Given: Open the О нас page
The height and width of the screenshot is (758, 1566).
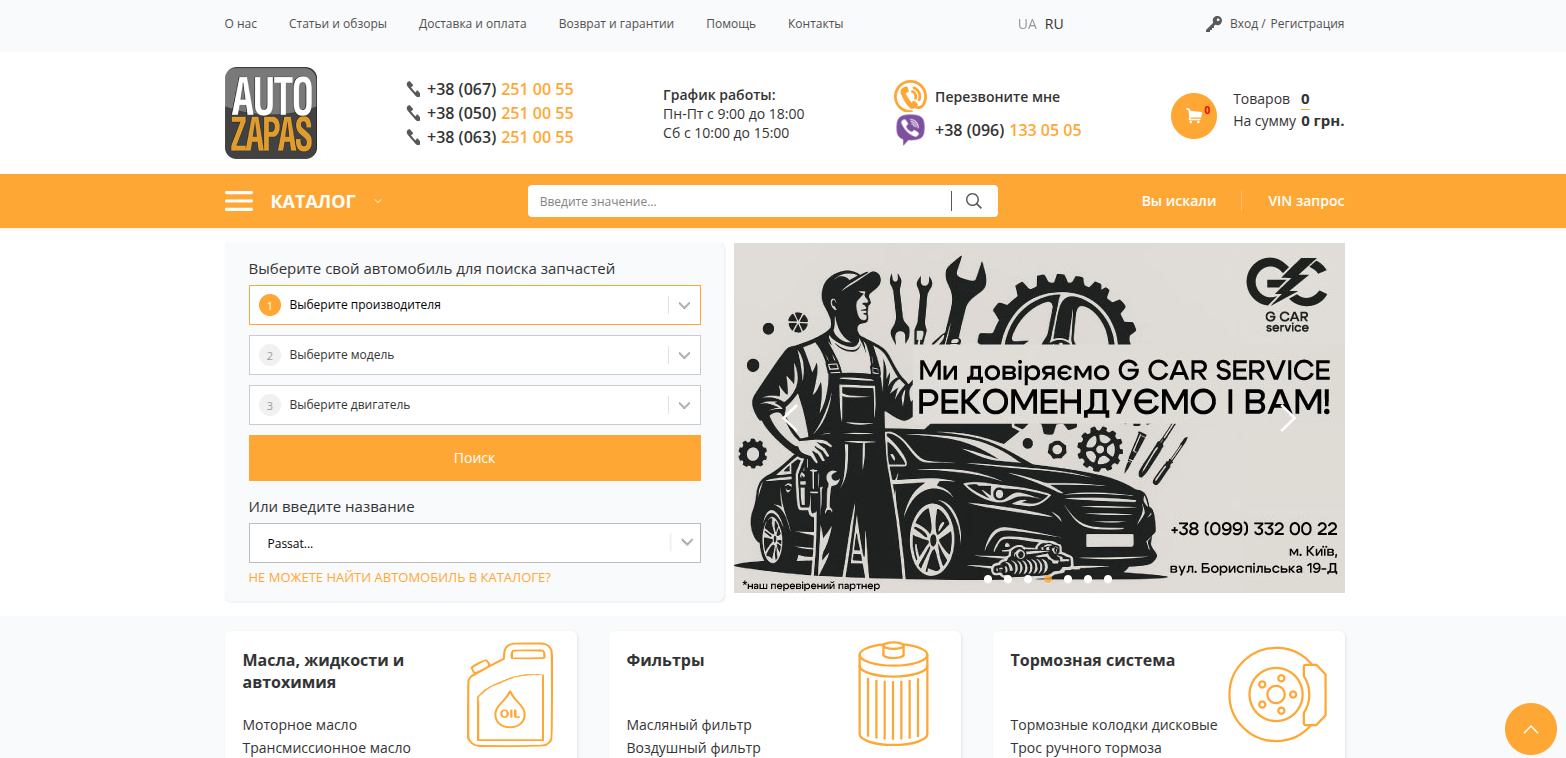Looking at the screenshot, I should pos(241,24).
